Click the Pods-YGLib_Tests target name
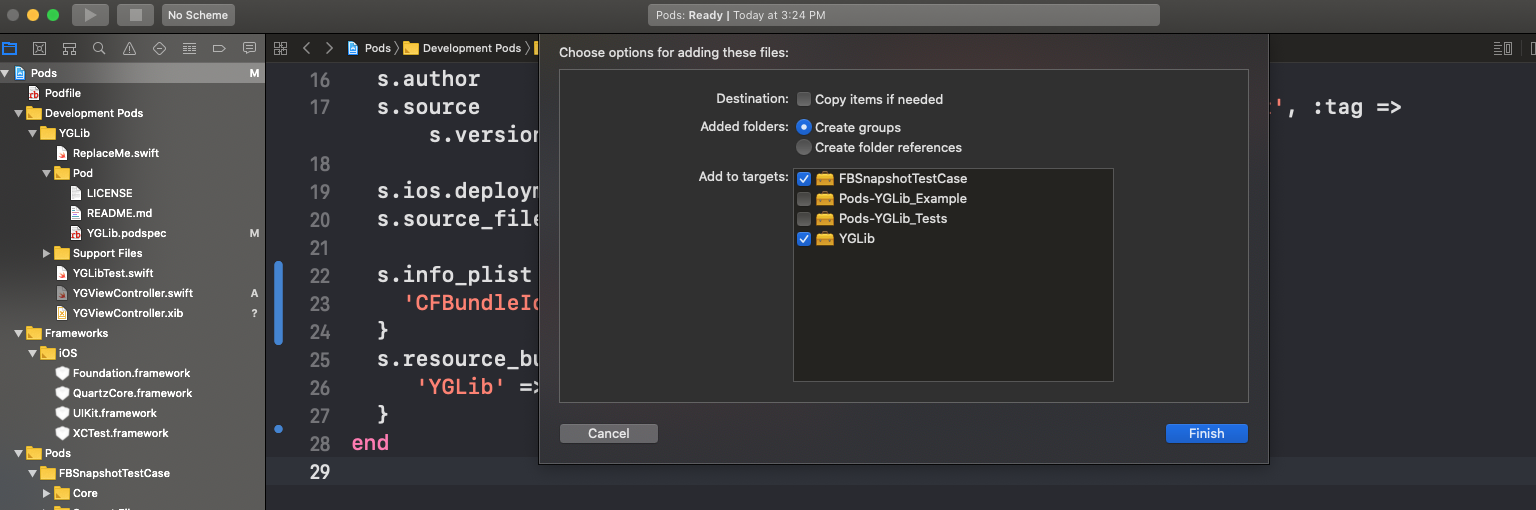The height and width of the screenshot is (510, 1536). [x=893, y=219]
